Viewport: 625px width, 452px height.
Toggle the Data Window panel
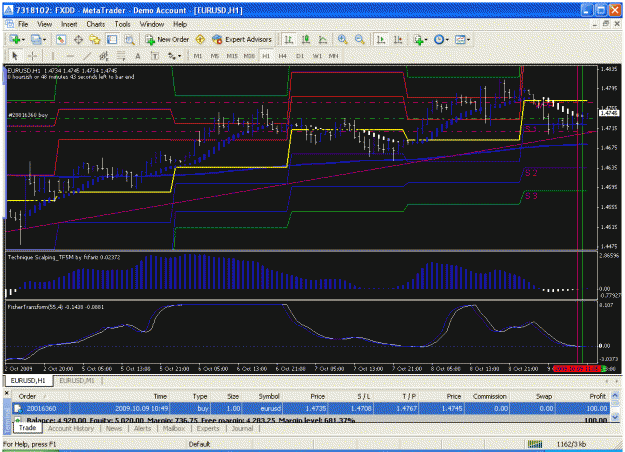click(78, 39)
